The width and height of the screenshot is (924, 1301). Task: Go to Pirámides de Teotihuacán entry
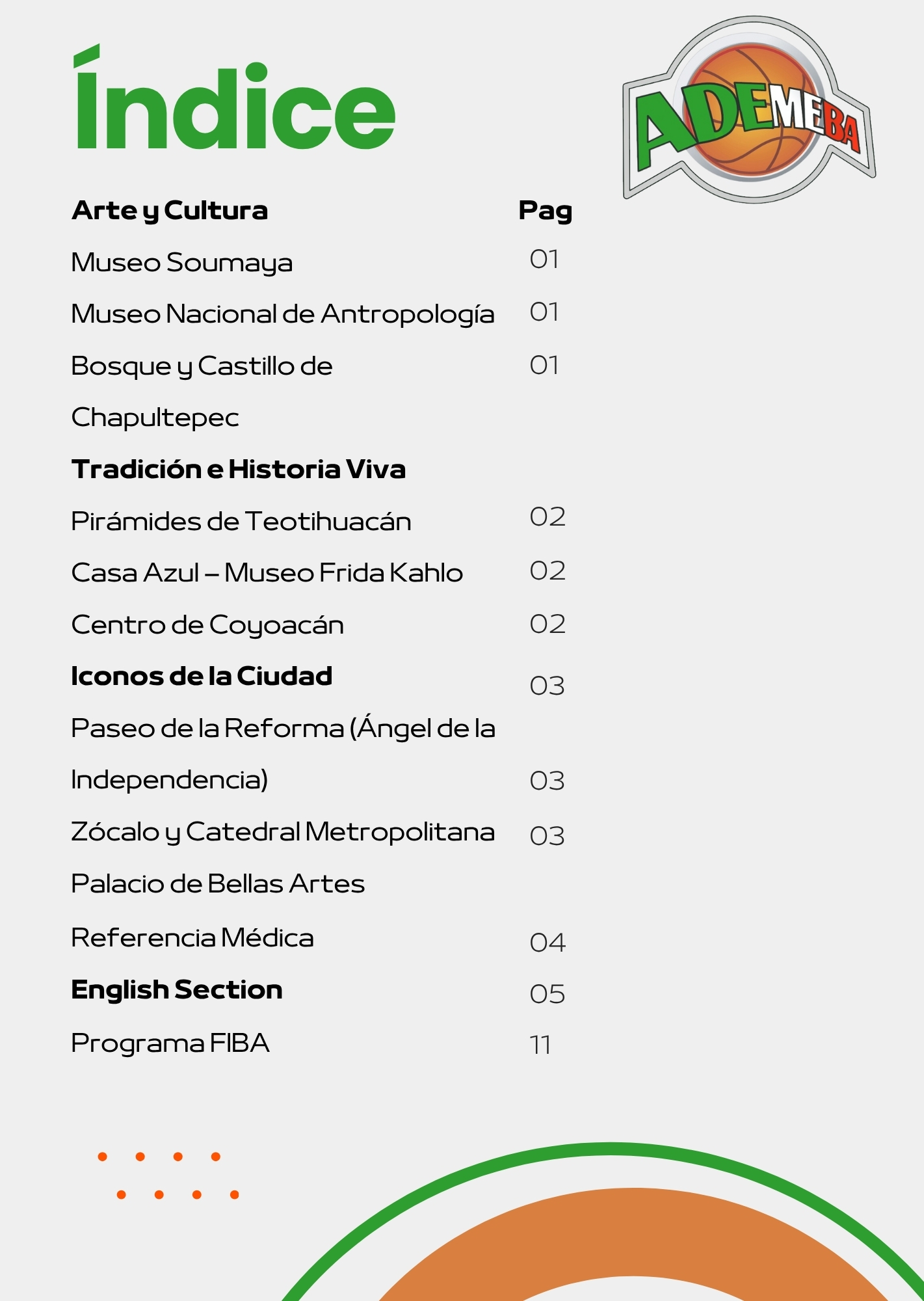tap(241, 522)
